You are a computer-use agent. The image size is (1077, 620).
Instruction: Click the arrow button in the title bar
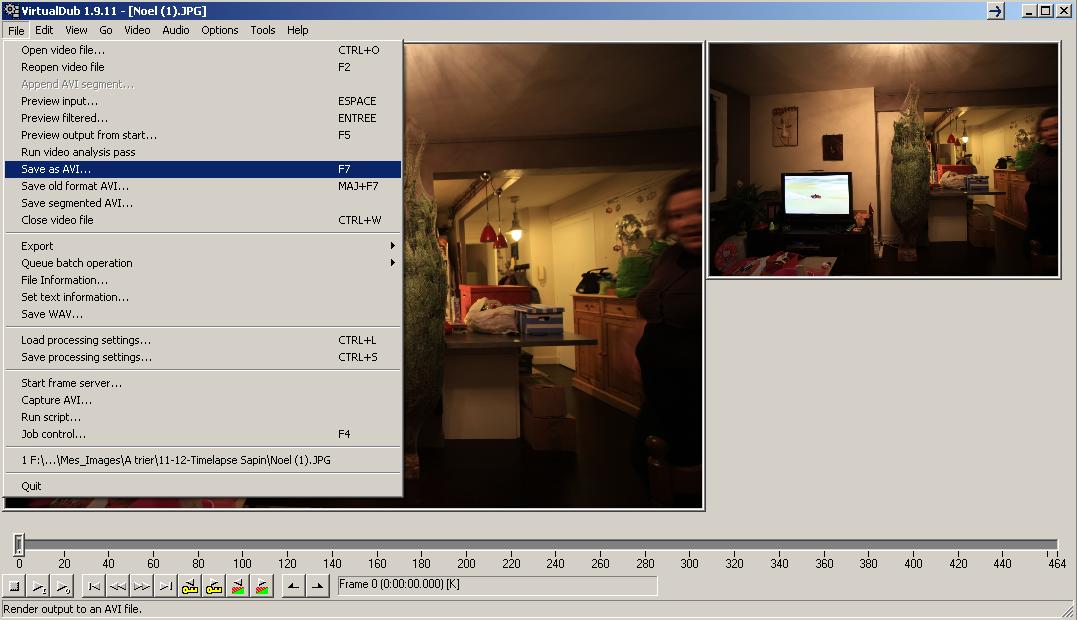[x=996, y=11]
